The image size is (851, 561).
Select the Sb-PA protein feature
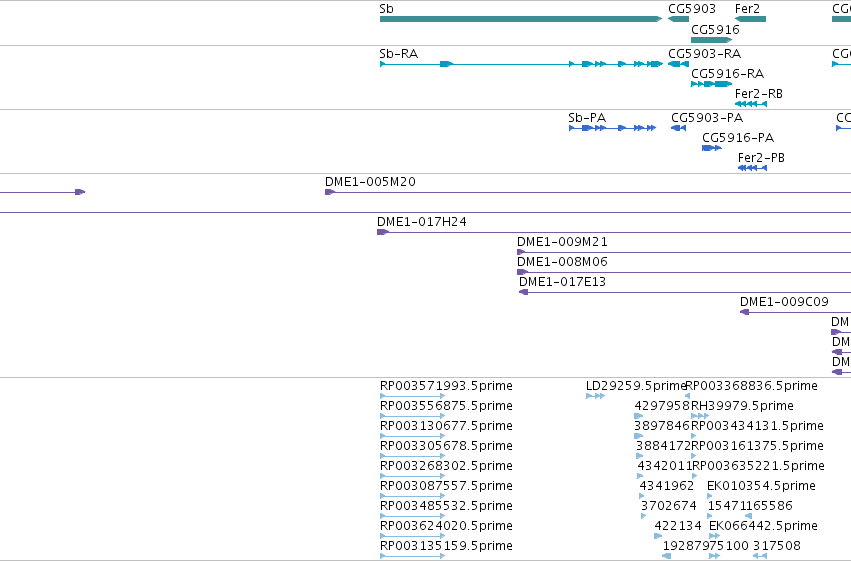613,128
